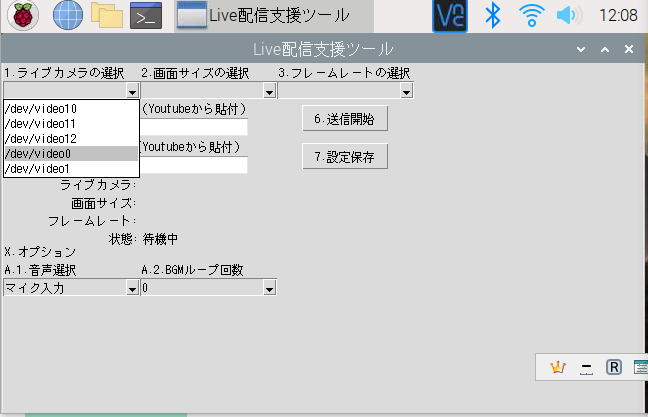Click the underline dash icon in floating toolbar
Viewport: 648px width, 417px height.
click(586, 368)
